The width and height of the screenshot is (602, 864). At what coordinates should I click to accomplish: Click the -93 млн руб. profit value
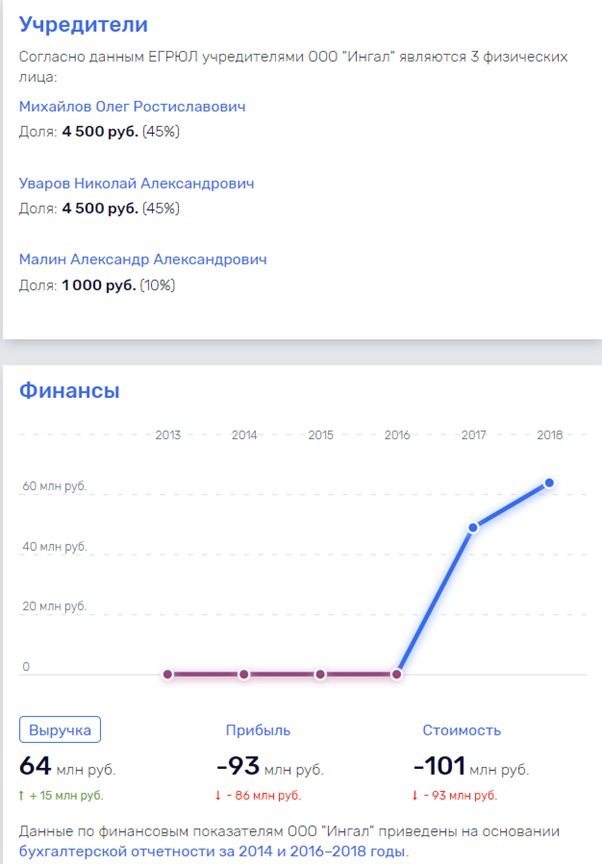[x=270, y=766]
